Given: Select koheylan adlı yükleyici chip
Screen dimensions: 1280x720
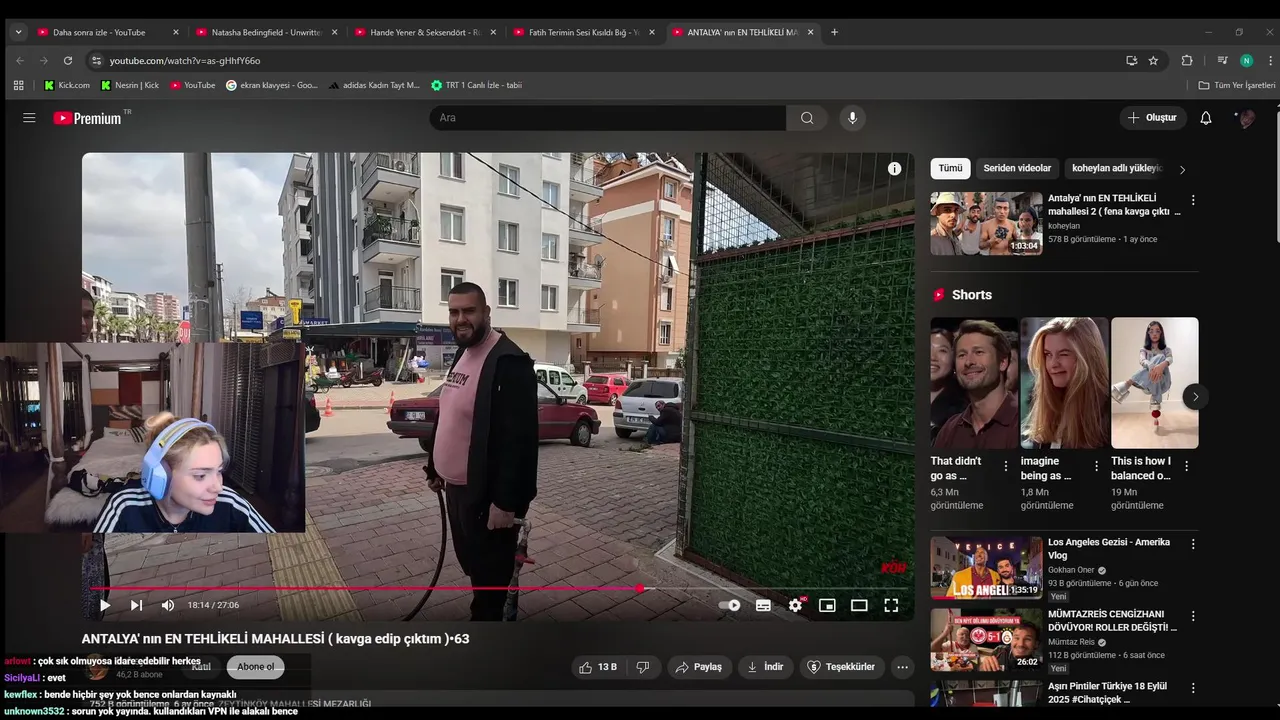Looking at the screenshot, I should click(1116, 169).
